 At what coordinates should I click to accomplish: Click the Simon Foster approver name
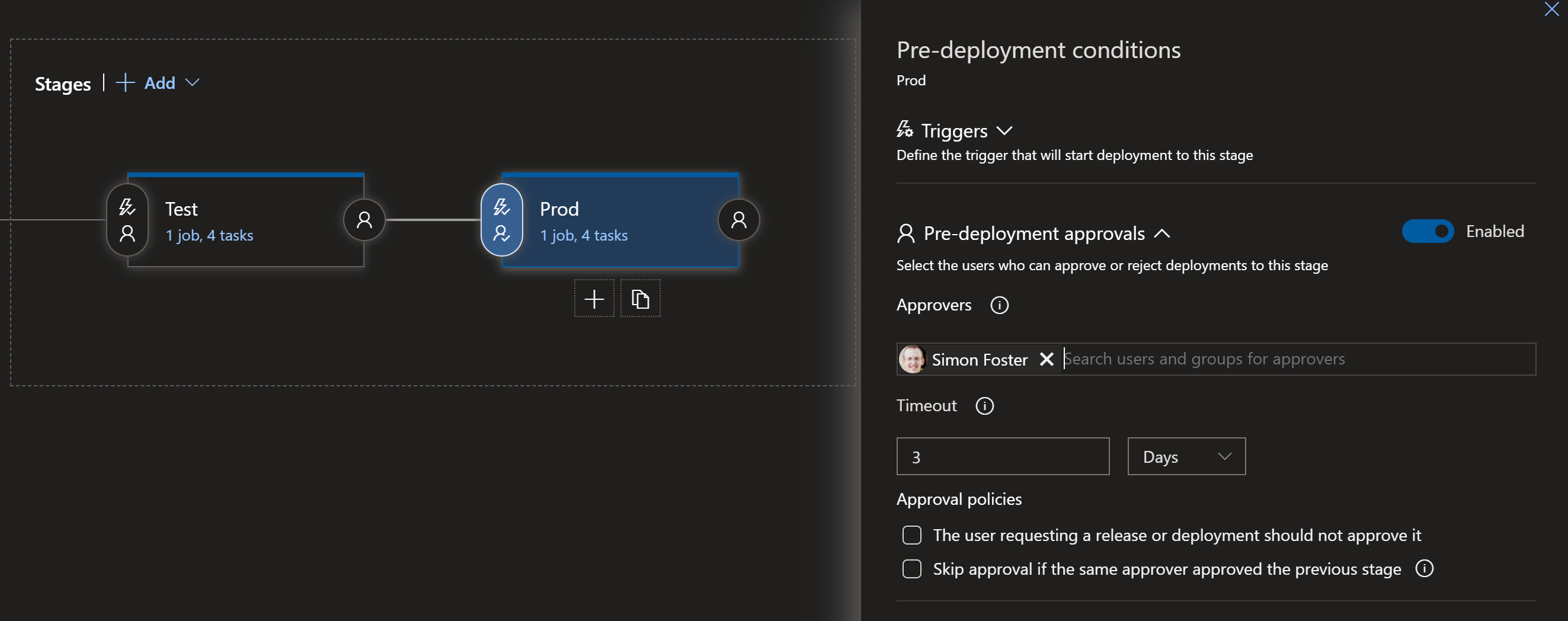point(980,360)
